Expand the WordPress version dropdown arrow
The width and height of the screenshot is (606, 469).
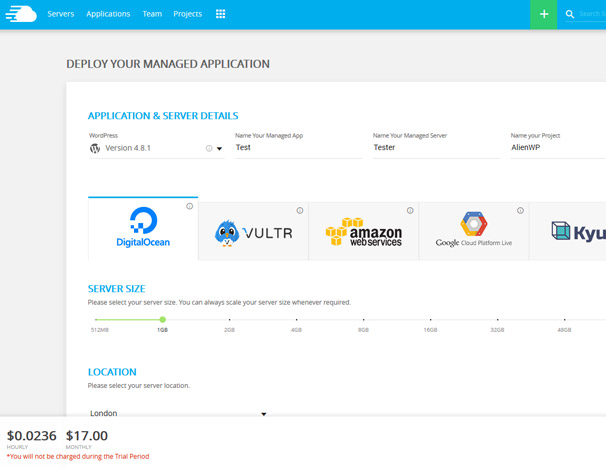click(x=219, y=148)
